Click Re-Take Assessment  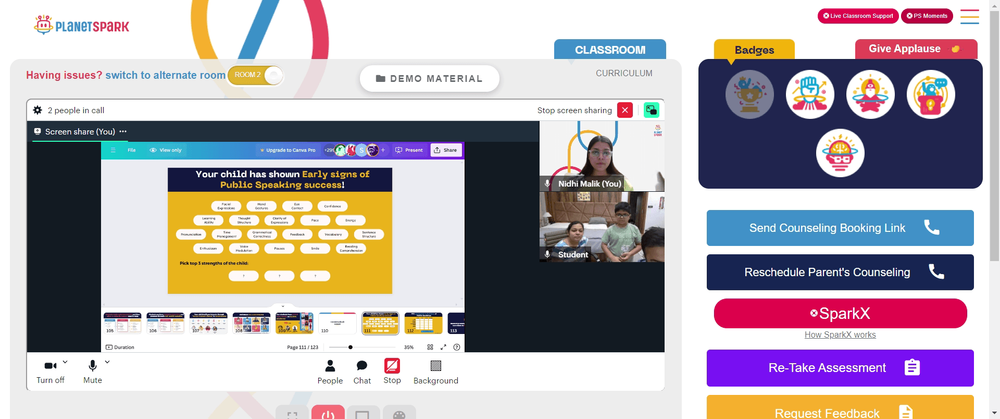[840, 368]
